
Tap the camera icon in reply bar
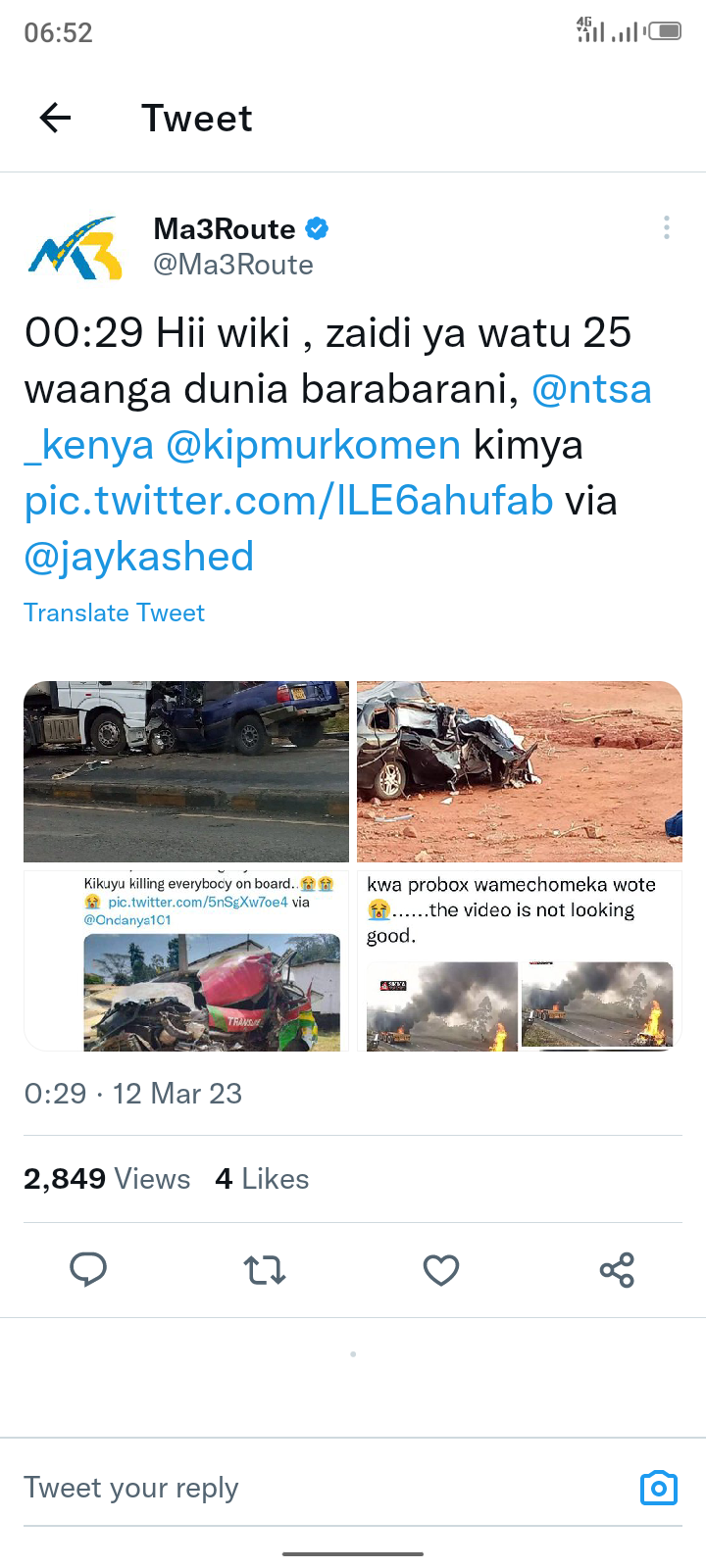pyautogui.click(x=659, y=1488)
